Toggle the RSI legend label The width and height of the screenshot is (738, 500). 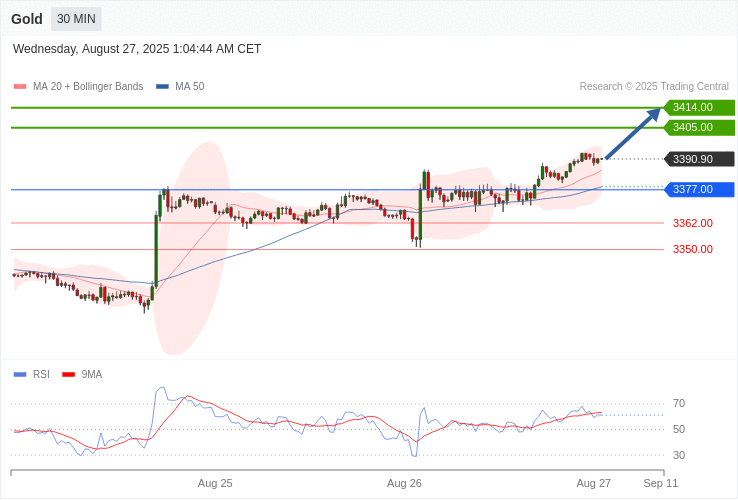point(41,375)
